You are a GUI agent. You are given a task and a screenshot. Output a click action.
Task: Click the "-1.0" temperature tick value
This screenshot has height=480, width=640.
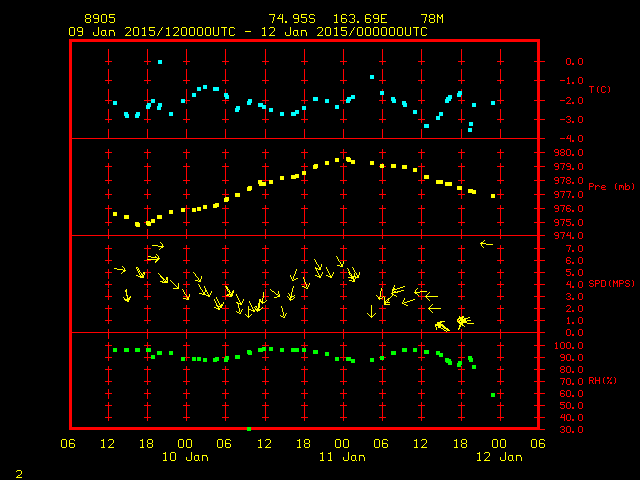pyautogui.click(x=571, y=81)
